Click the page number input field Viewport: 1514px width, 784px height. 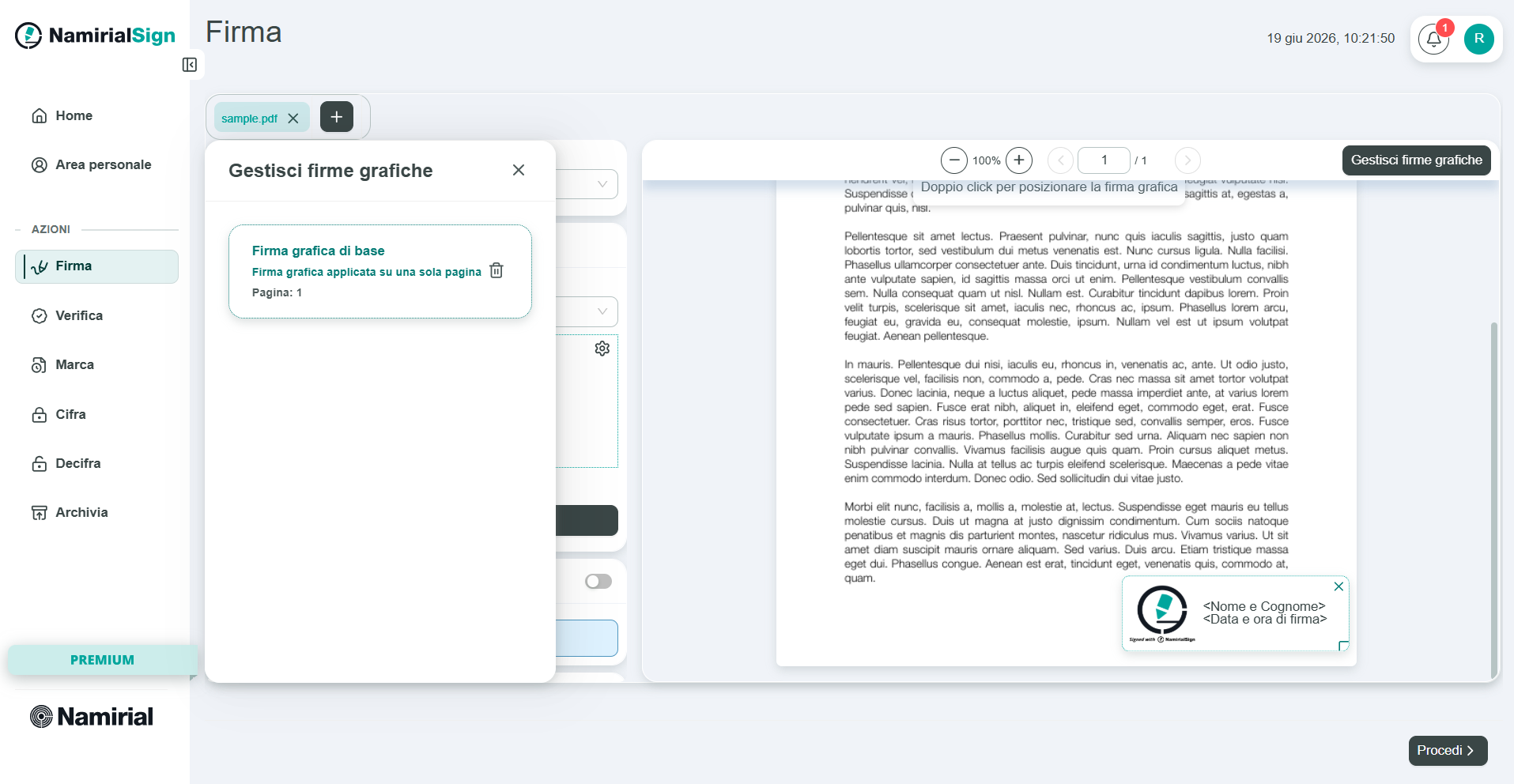point(1104,160)
